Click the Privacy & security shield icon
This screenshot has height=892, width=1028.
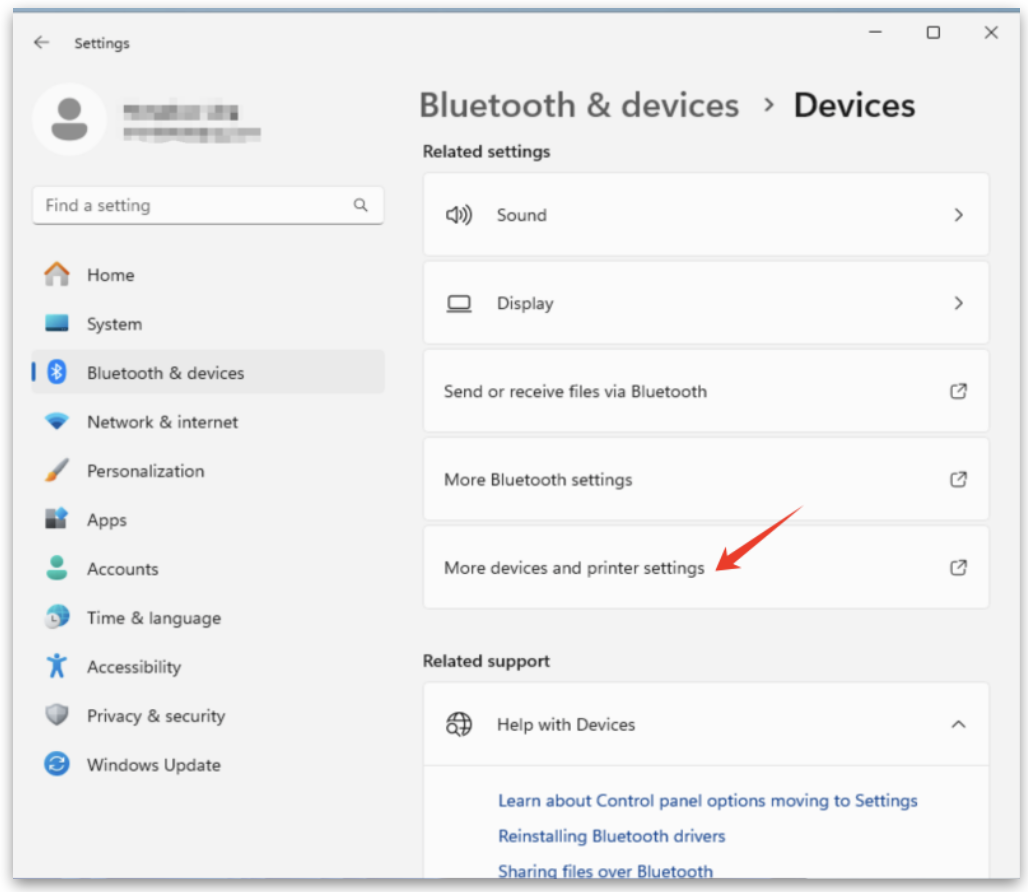click(57, 716)
